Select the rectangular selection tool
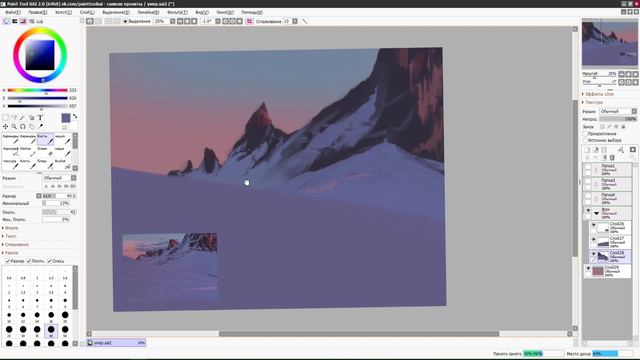The height and width of the screenshot is (360, 640). pyautogui.click(x=5, y=118)
